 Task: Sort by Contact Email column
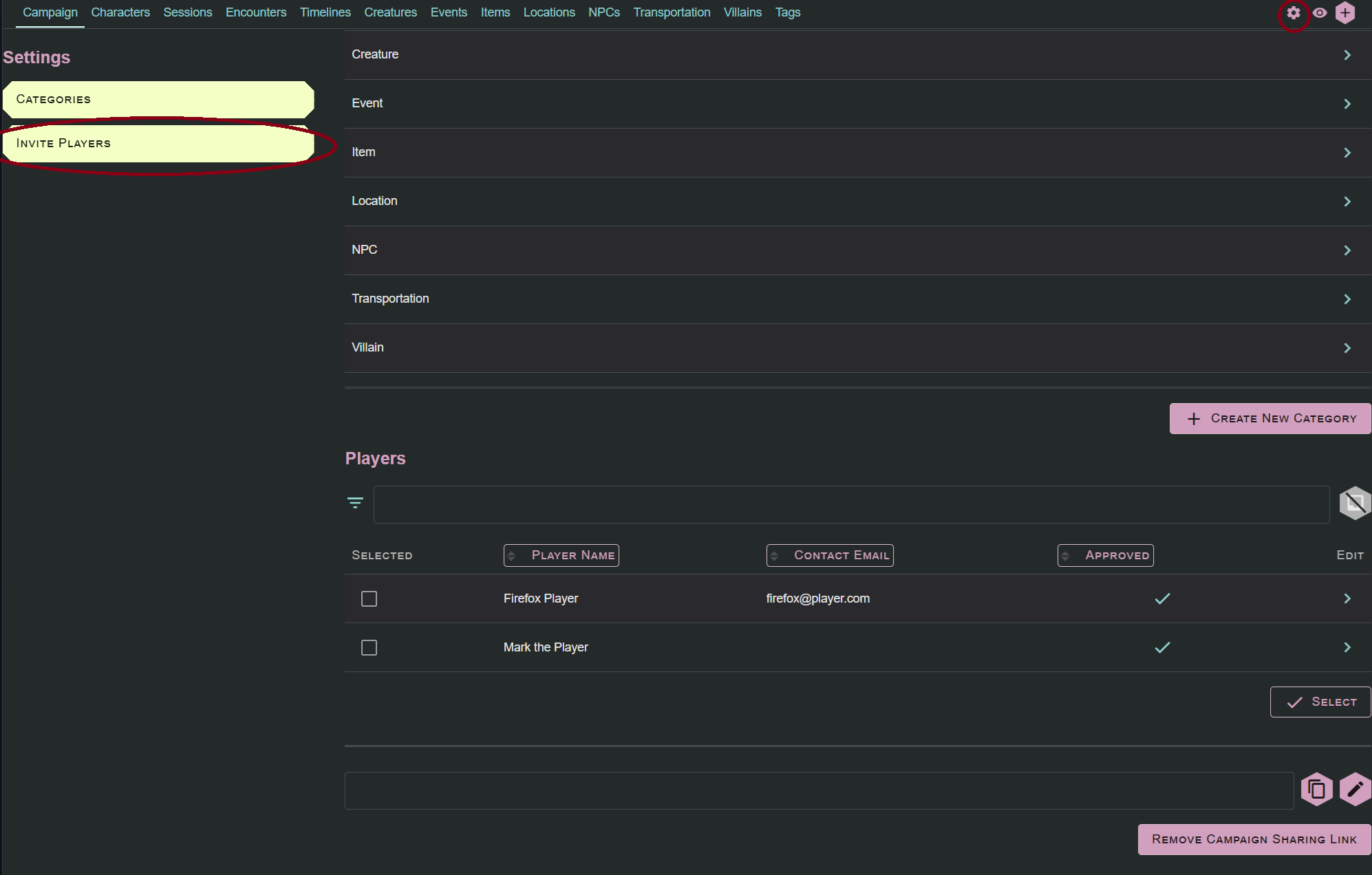tap(830, 555)
